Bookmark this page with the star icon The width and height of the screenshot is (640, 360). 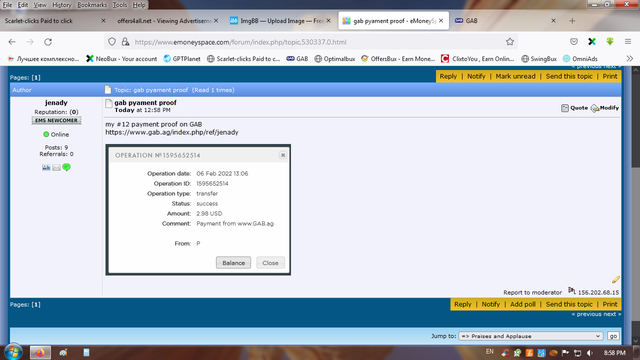[x=510, y=42]
